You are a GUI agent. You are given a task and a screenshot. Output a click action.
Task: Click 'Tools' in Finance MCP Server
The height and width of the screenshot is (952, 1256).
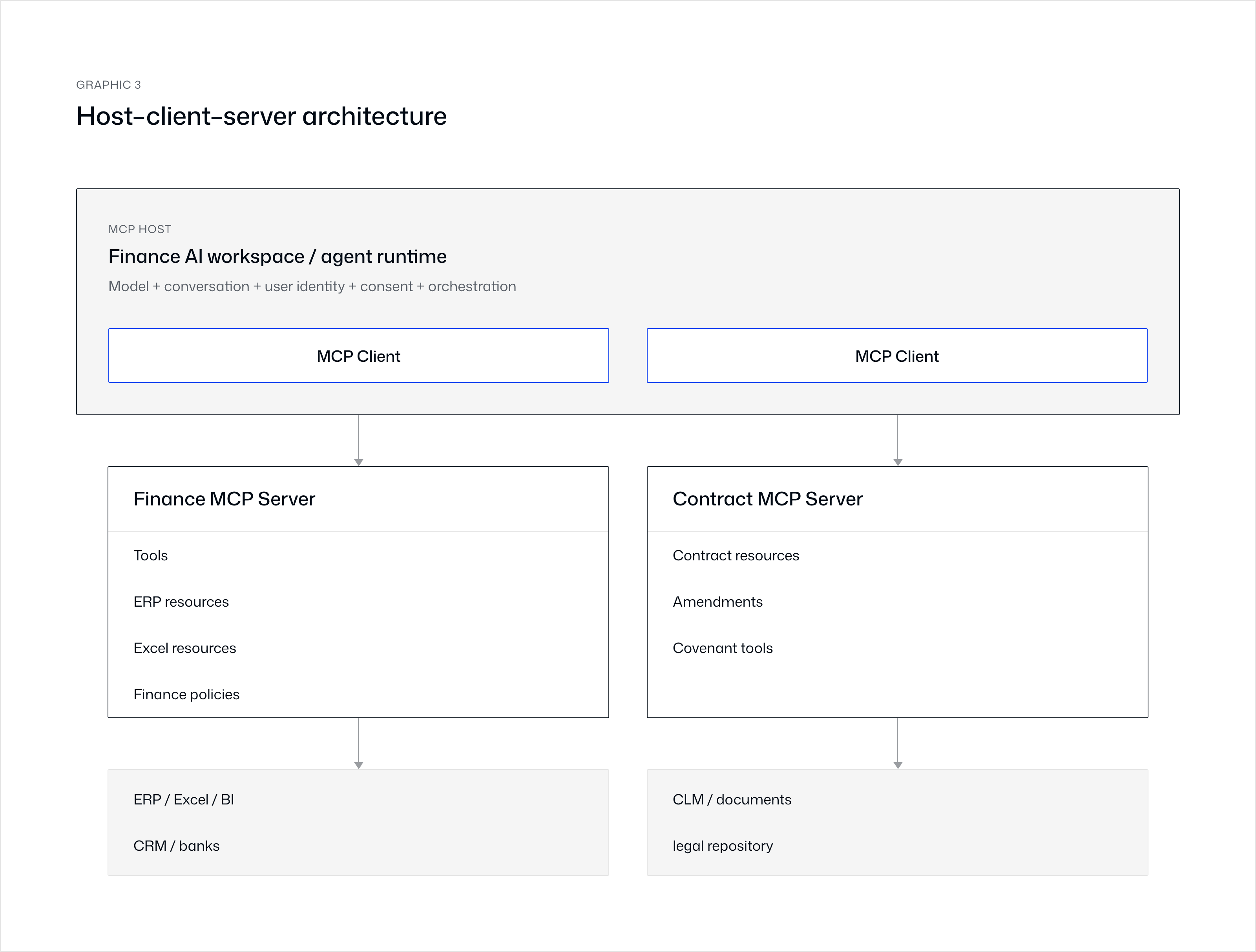150,556
